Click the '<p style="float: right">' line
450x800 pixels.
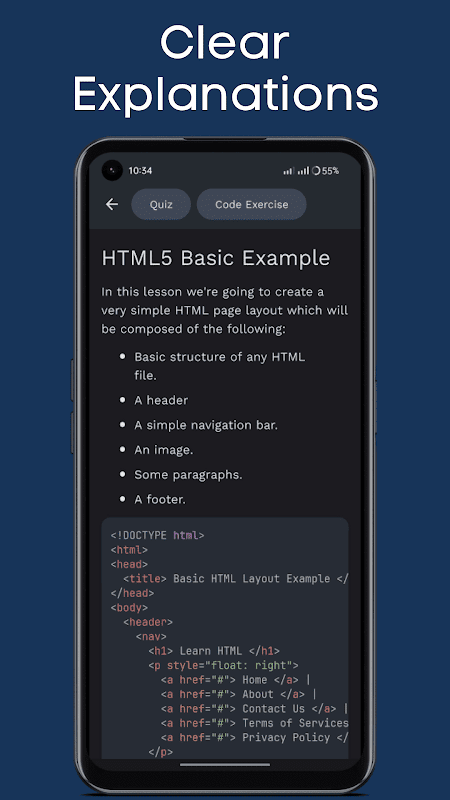223,665
